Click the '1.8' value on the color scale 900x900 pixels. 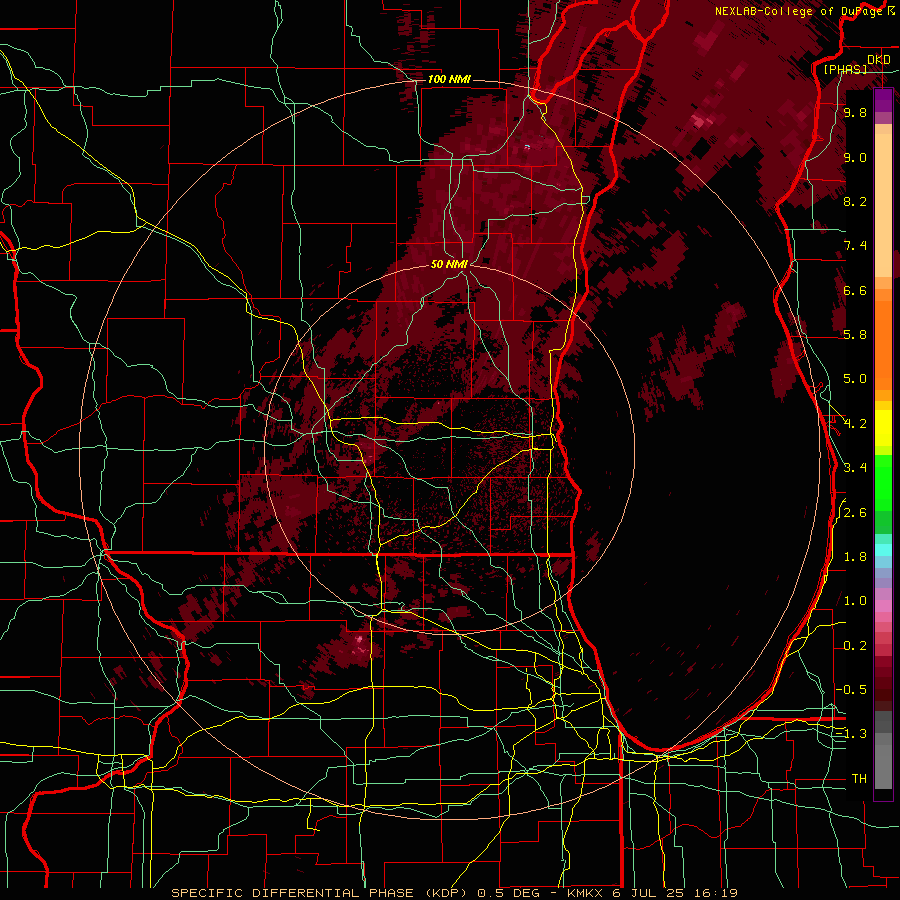pyautogui.click(x=855, y=557)
